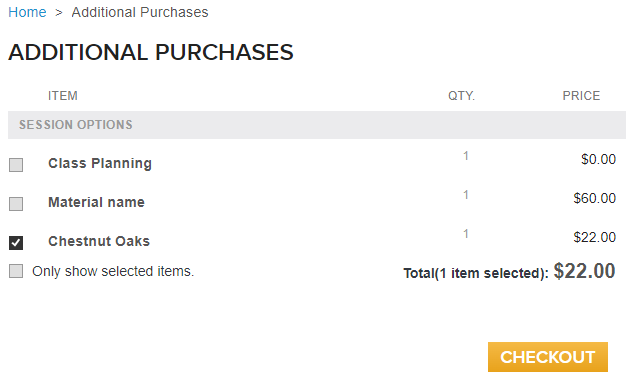Click the QTY. column header
The width and height of the screenshot is (629, 381).
461,96
